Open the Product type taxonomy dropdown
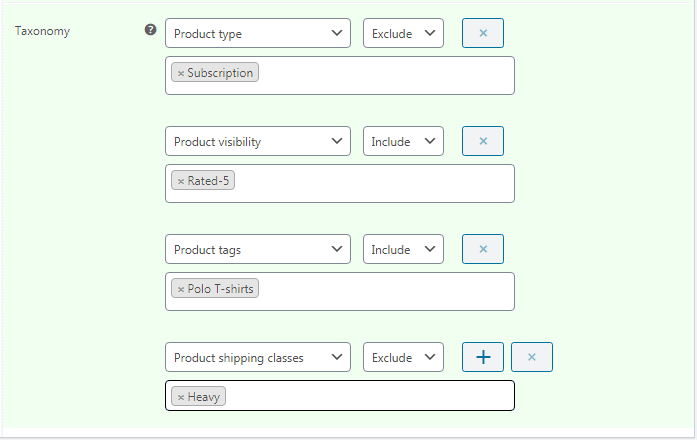 (x=257, y=33)
